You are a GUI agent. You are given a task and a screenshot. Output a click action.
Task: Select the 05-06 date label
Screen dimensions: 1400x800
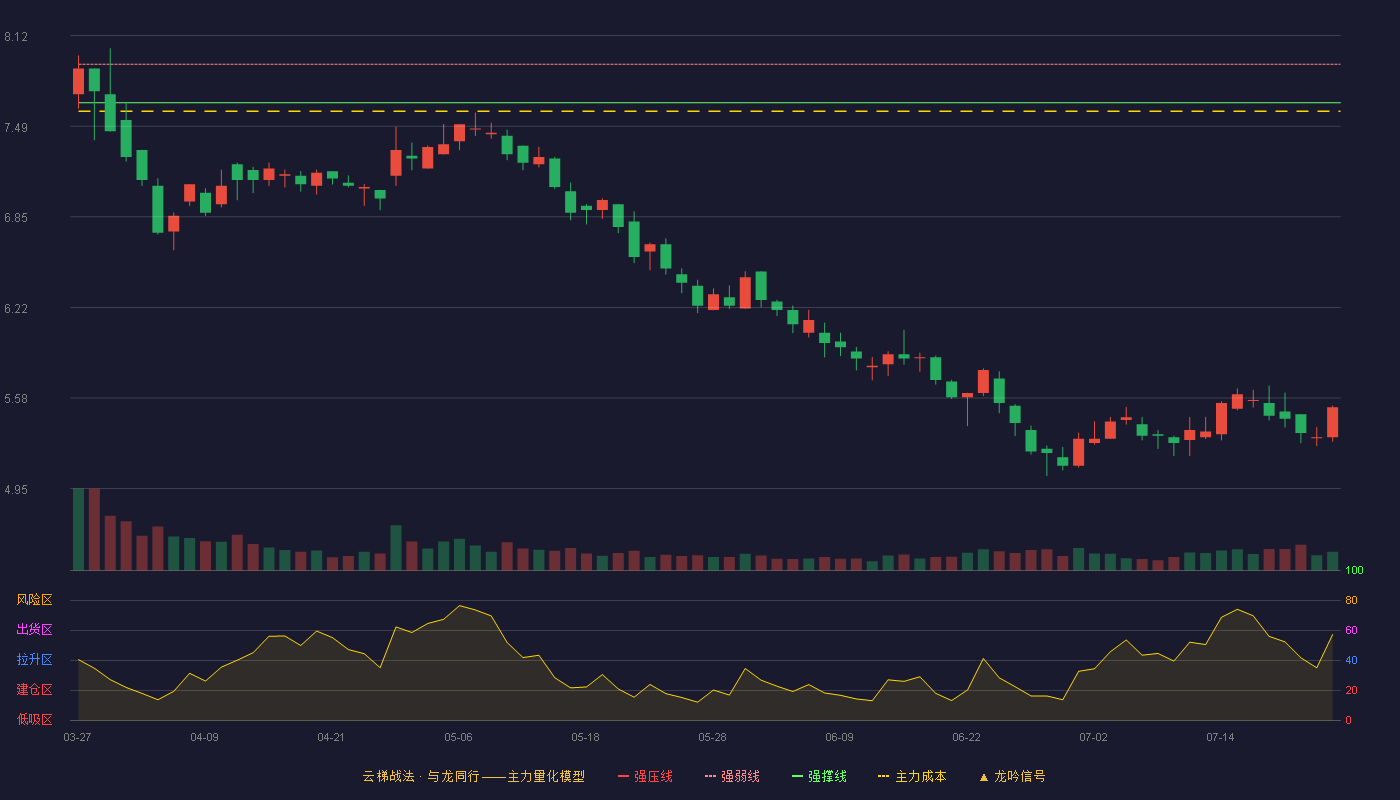458,737
